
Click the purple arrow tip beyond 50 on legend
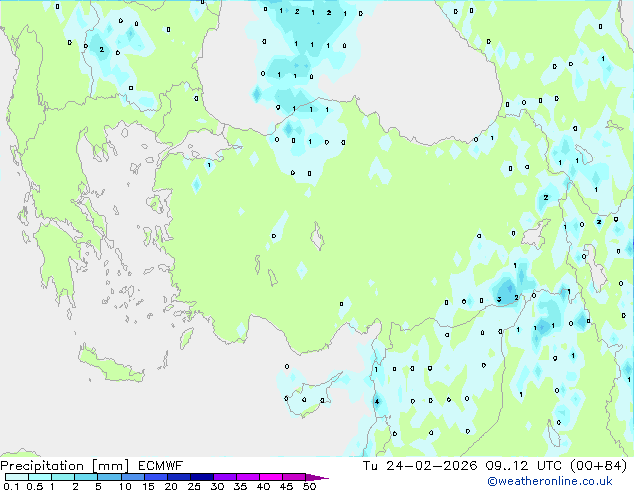point(317,477)
